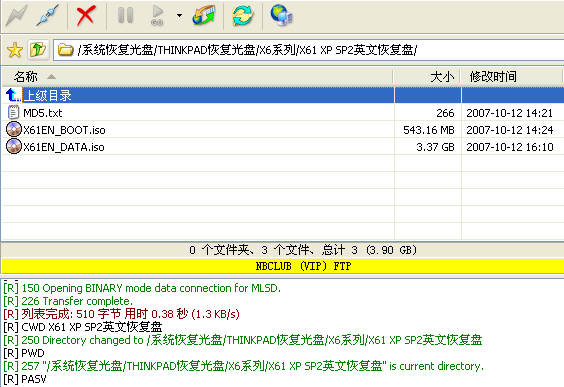Click the disconnect plug icon
The height and width of the screenshot is (387, 564).
pyautogui.click(x=47, y=15)
